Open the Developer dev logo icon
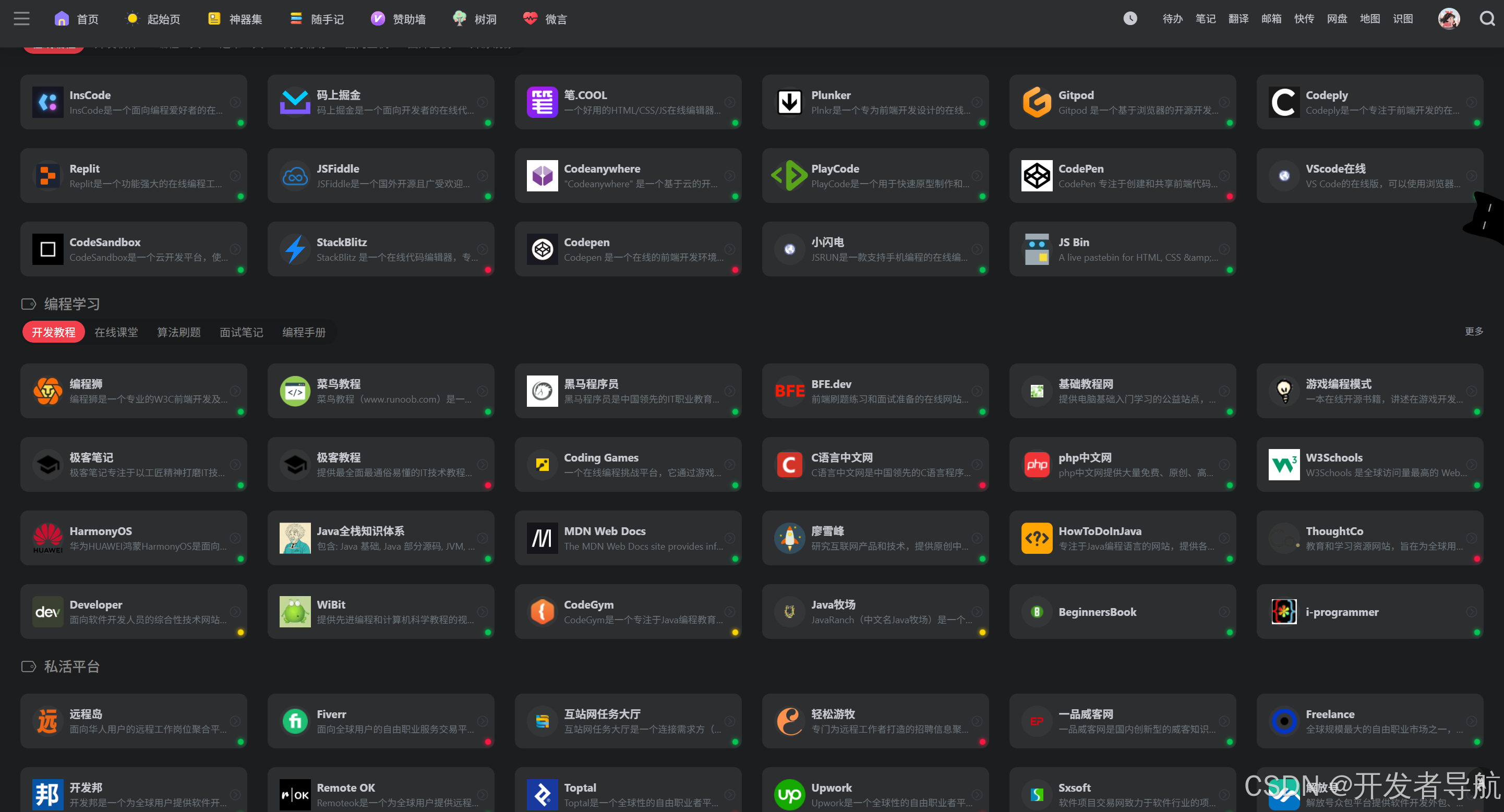The height and width of the screenshot is (812, 1504). click(48, 612)
